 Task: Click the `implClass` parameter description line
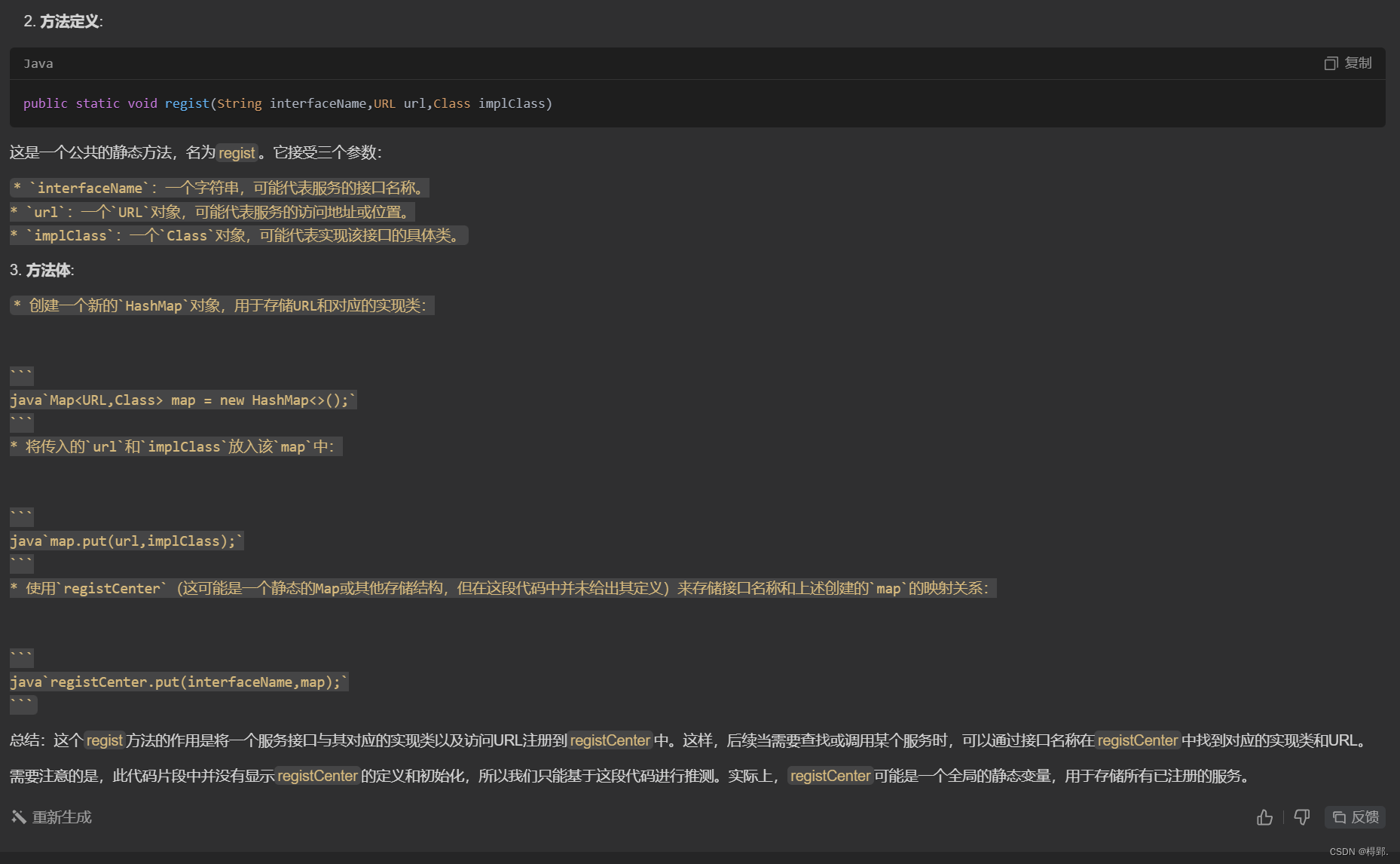tap(239, 235)
